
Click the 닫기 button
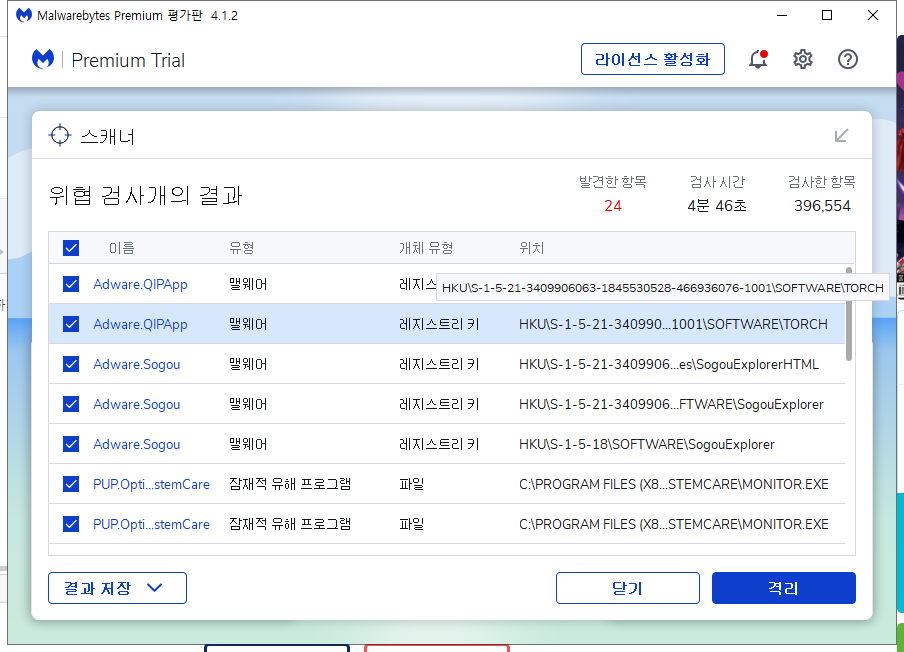click(628, 588)
